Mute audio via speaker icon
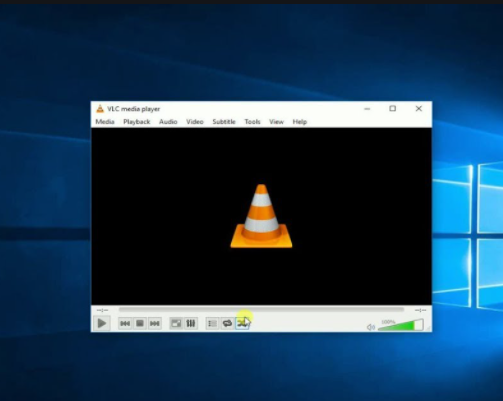The image size is (503, 401). pos(371,327)
